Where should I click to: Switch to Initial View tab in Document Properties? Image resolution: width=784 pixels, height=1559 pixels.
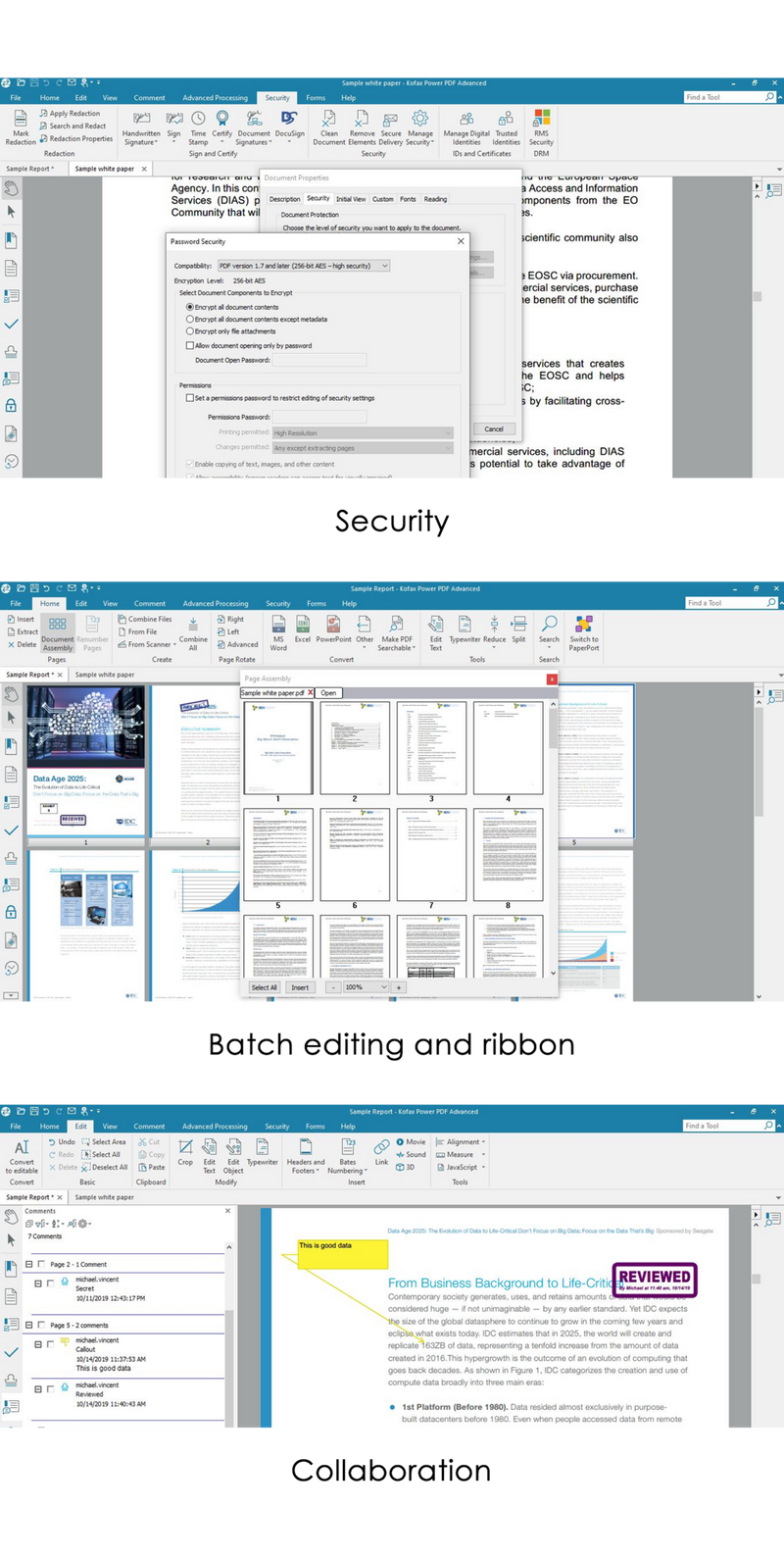(351, 199)
